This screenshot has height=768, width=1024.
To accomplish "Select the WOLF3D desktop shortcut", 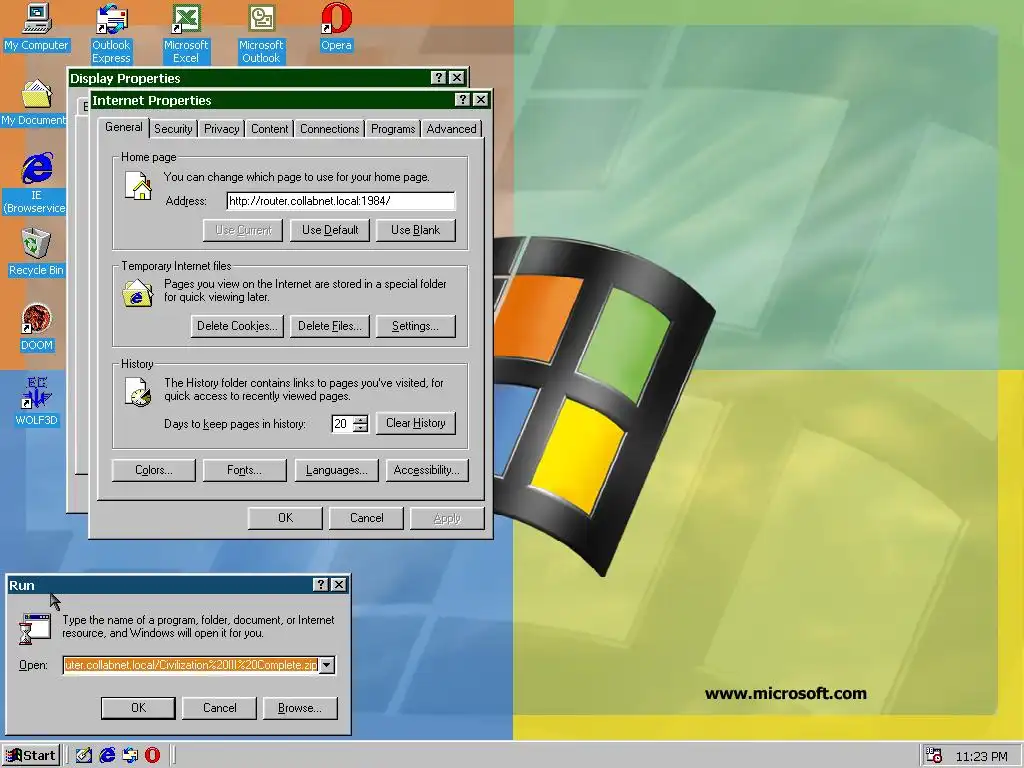I will 36,402.
